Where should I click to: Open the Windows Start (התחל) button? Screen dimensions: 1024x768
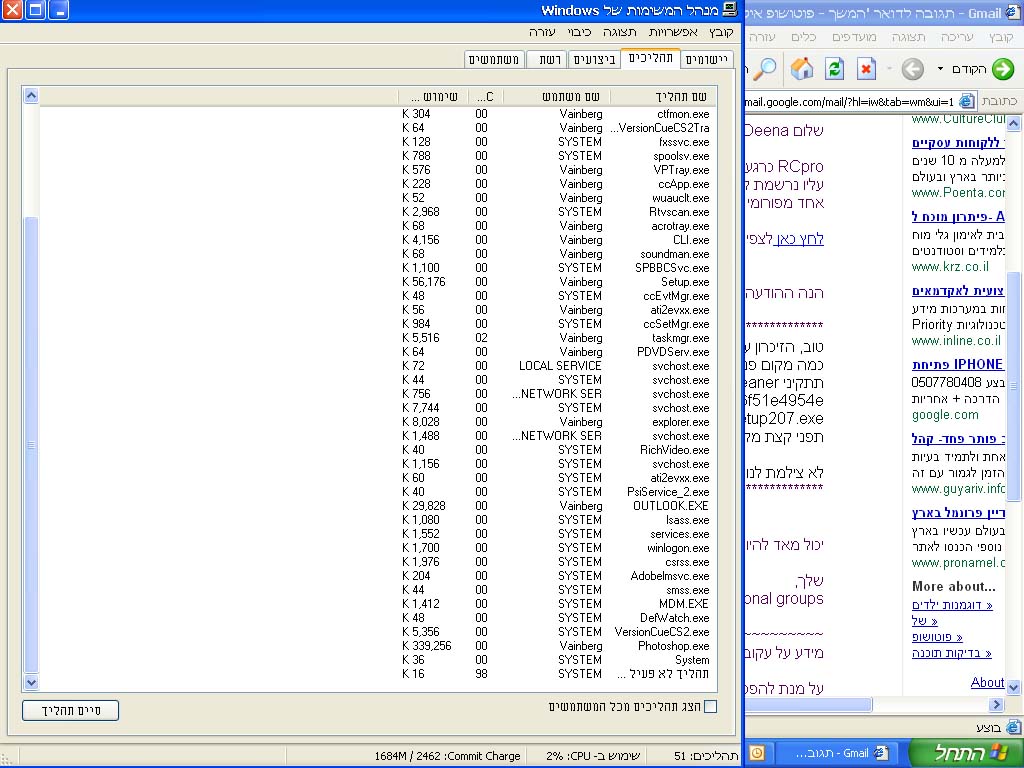(x=966, y=753)
